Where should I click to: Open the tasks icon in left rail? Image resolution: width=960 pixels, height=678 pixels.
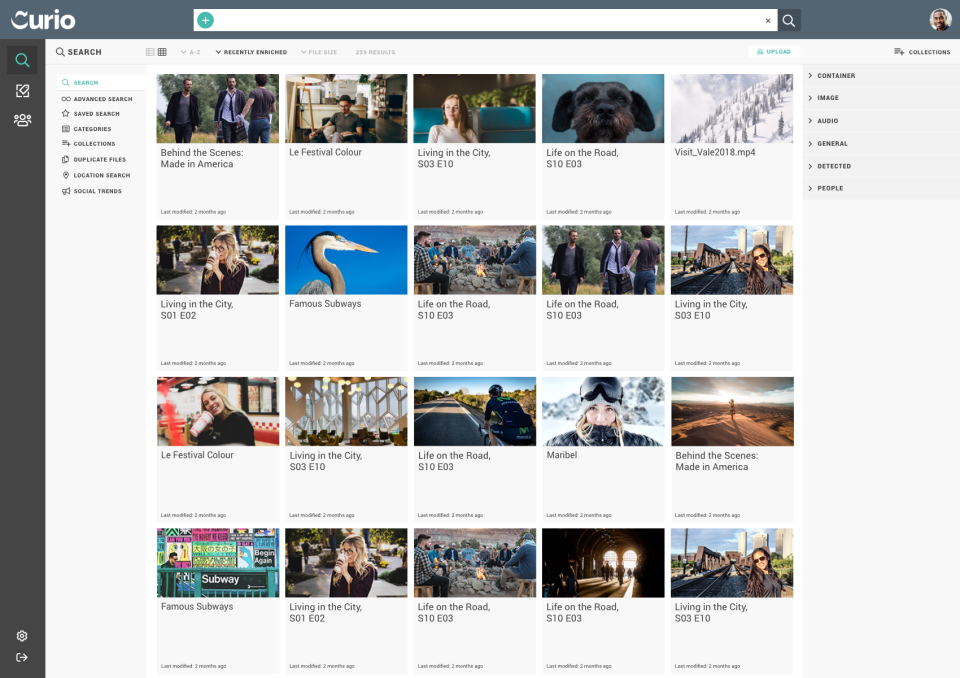[x=22, y=91]
